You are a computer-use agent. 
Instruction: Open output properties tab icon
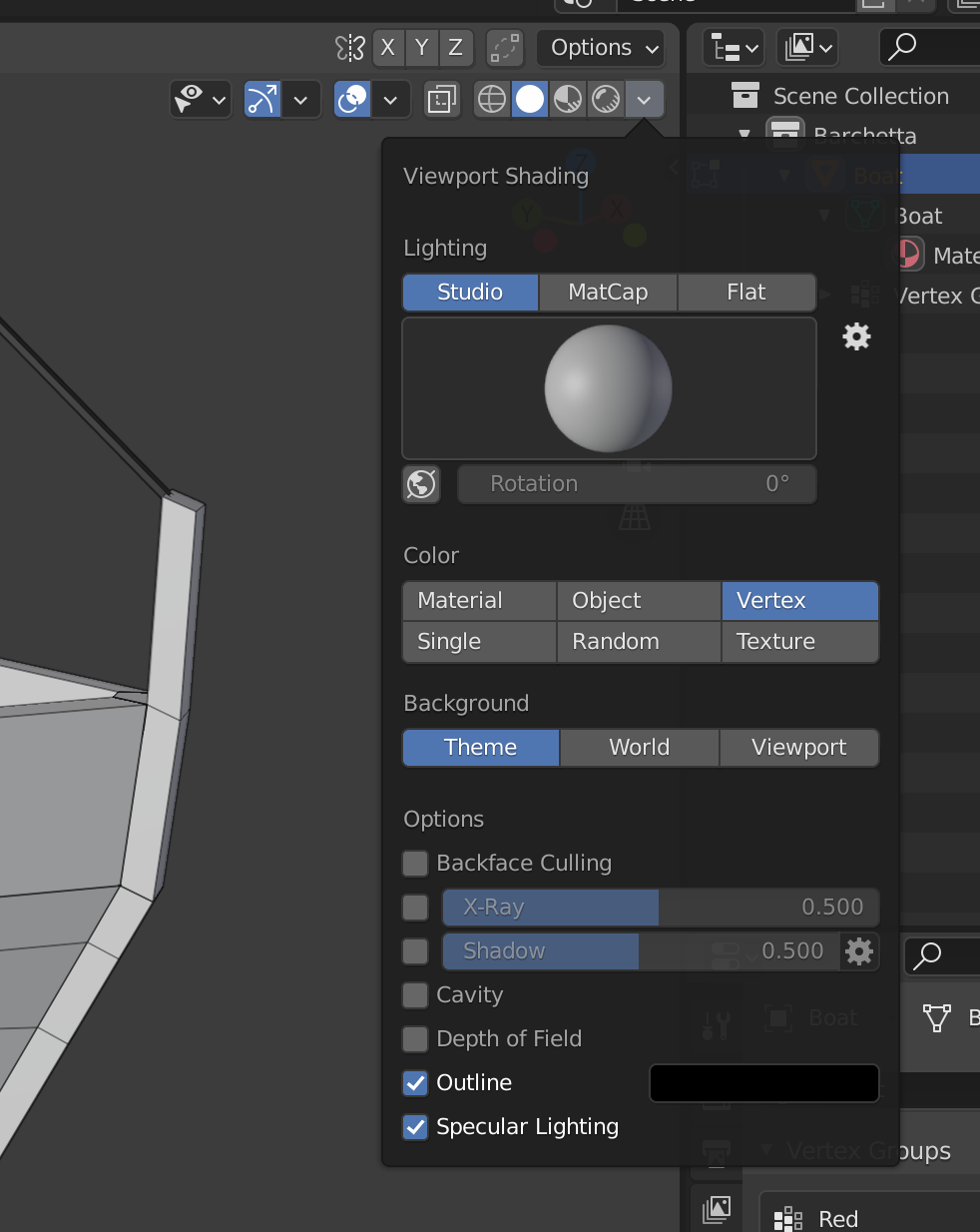point(717,1155)
